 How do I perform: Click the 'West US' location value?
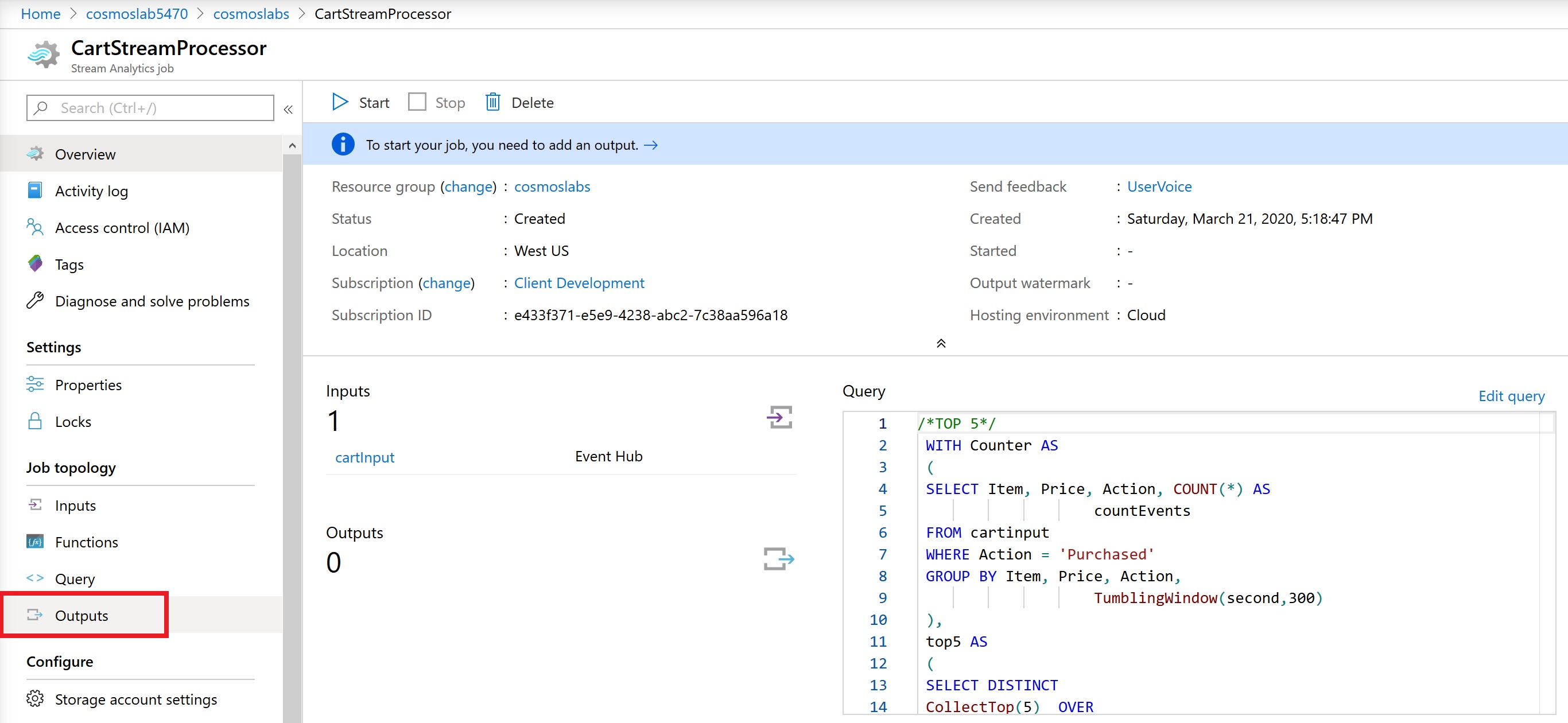click(x=541, y=251)
